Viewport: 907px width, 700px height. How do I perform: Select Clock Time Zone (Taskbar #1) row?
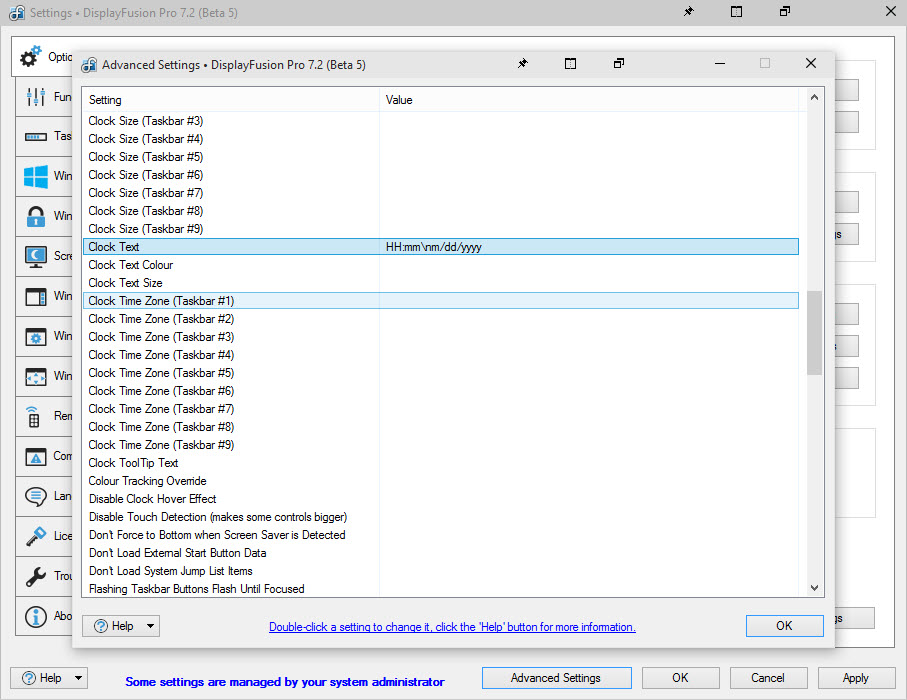point(230,301)
